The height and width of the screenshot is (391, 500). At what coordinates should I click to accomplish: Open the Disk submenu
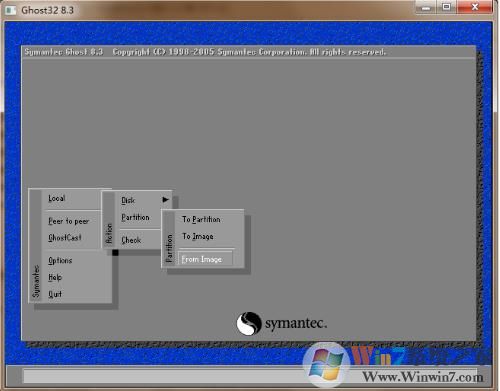click(128, 200)
